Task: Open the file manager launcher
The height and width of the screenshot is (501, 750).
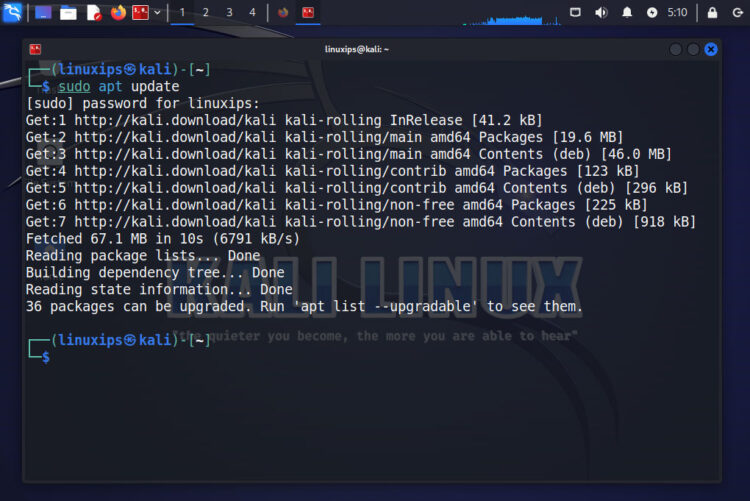Action: [x=68, y=12]
